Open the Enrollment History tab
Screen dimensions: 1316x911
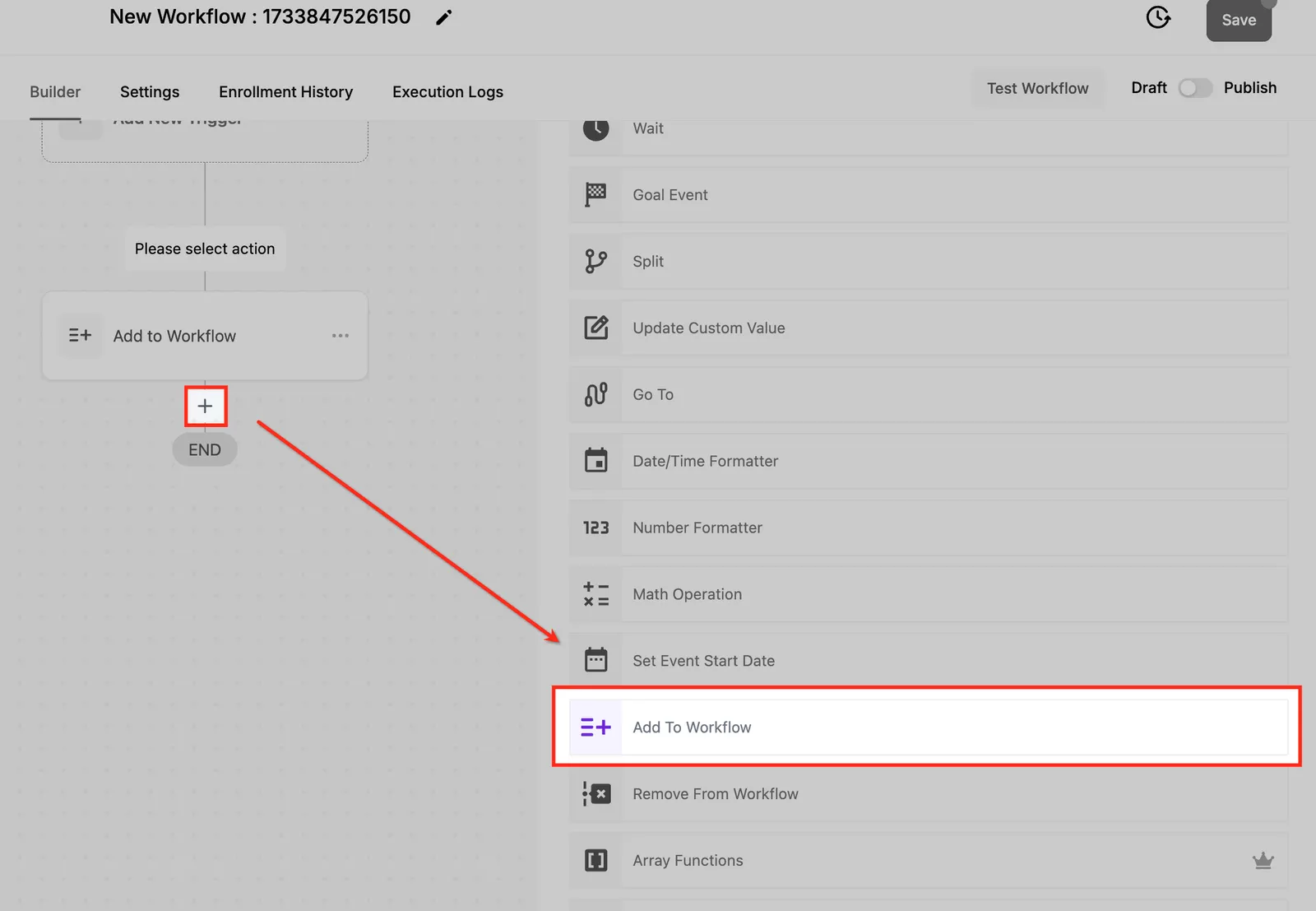(x=286, y=92)
